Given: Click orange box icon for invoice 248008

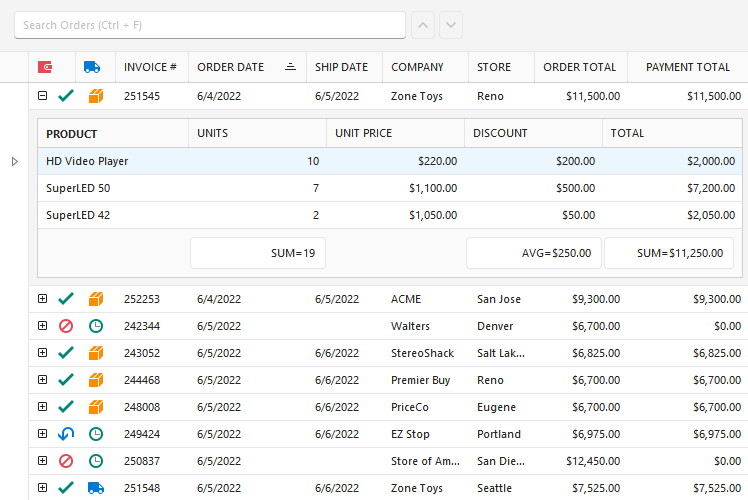Looking at the screenshot, I should [x=96, y=407].
